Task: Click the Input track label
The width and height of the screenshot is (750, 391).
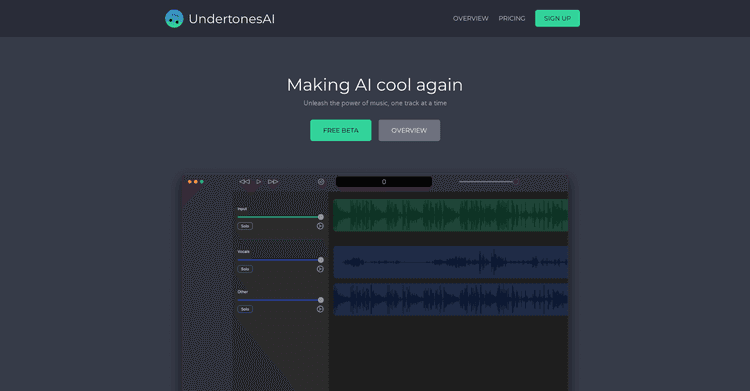Action: coord(242,209)
